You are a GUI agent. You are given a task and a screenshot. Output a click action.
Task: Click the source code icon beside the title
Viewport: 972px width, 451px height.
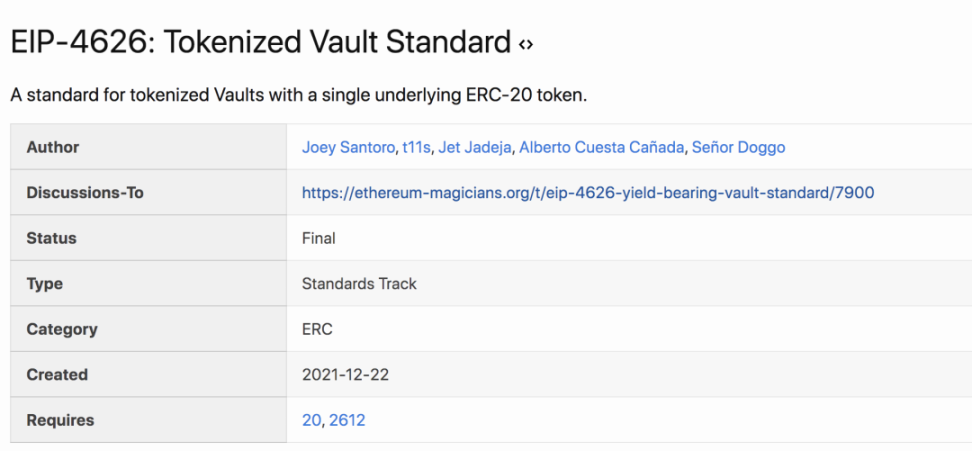pyautogui.click(x=526, y=45)
